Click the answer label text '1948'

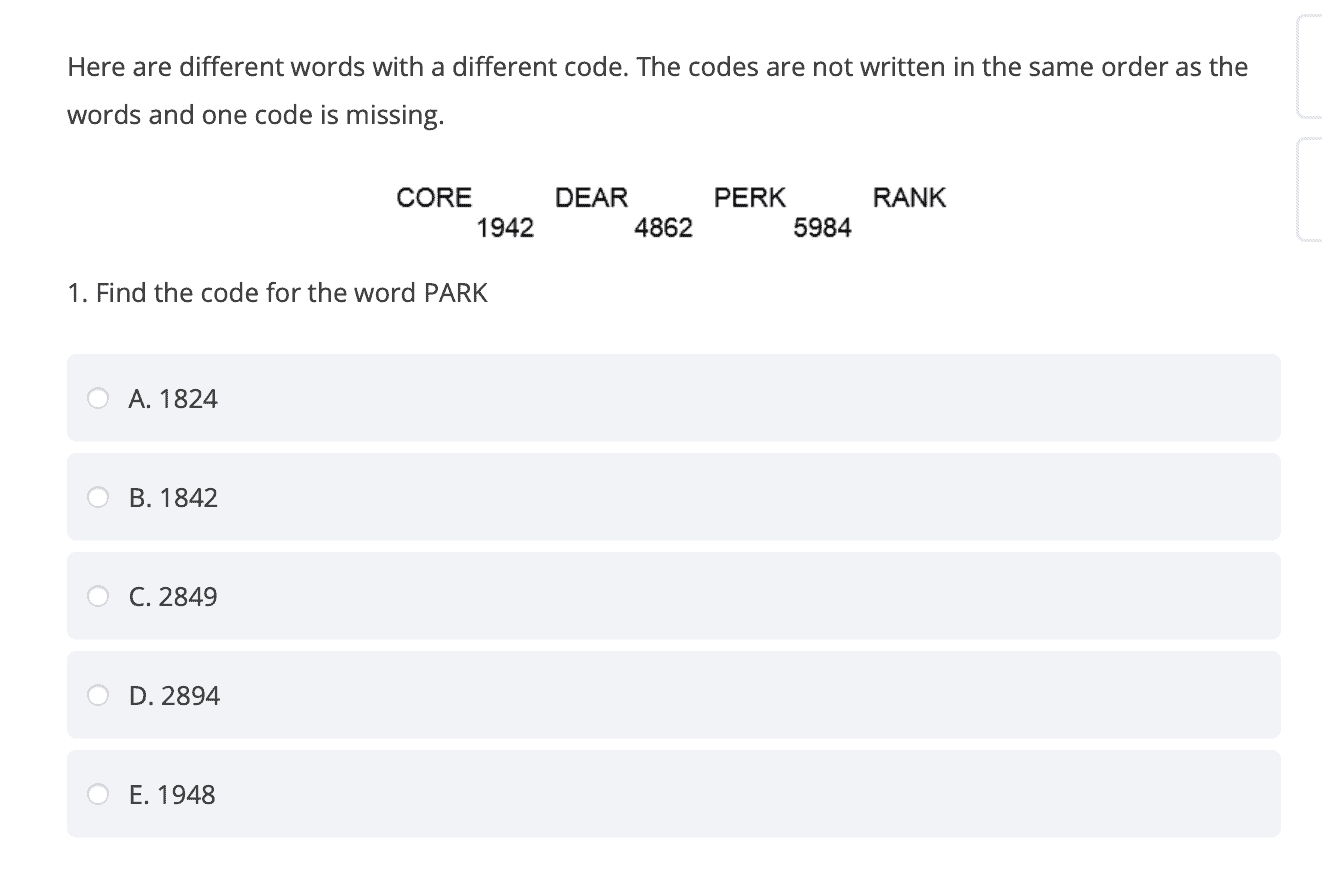(x=186, y=795)
